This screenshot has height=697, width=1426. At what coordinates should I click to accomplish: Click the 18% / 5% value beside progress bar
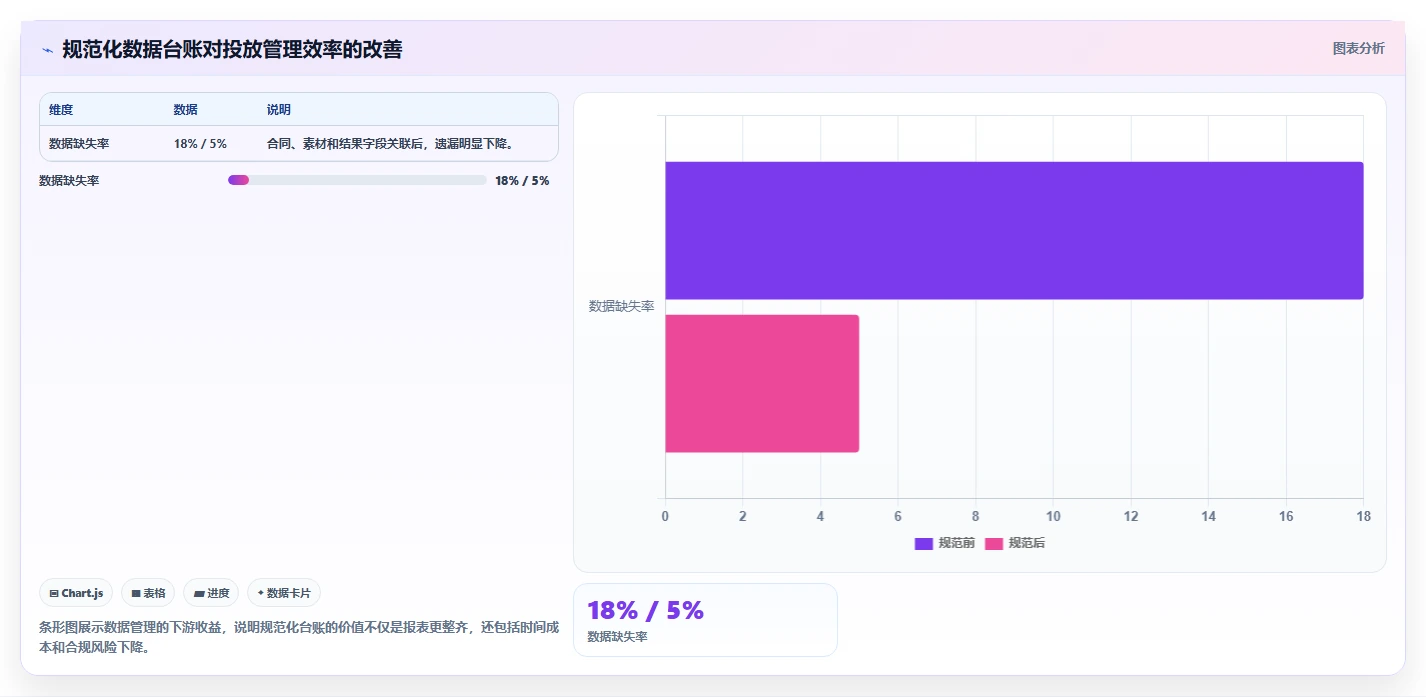click(x=522, y=181)
